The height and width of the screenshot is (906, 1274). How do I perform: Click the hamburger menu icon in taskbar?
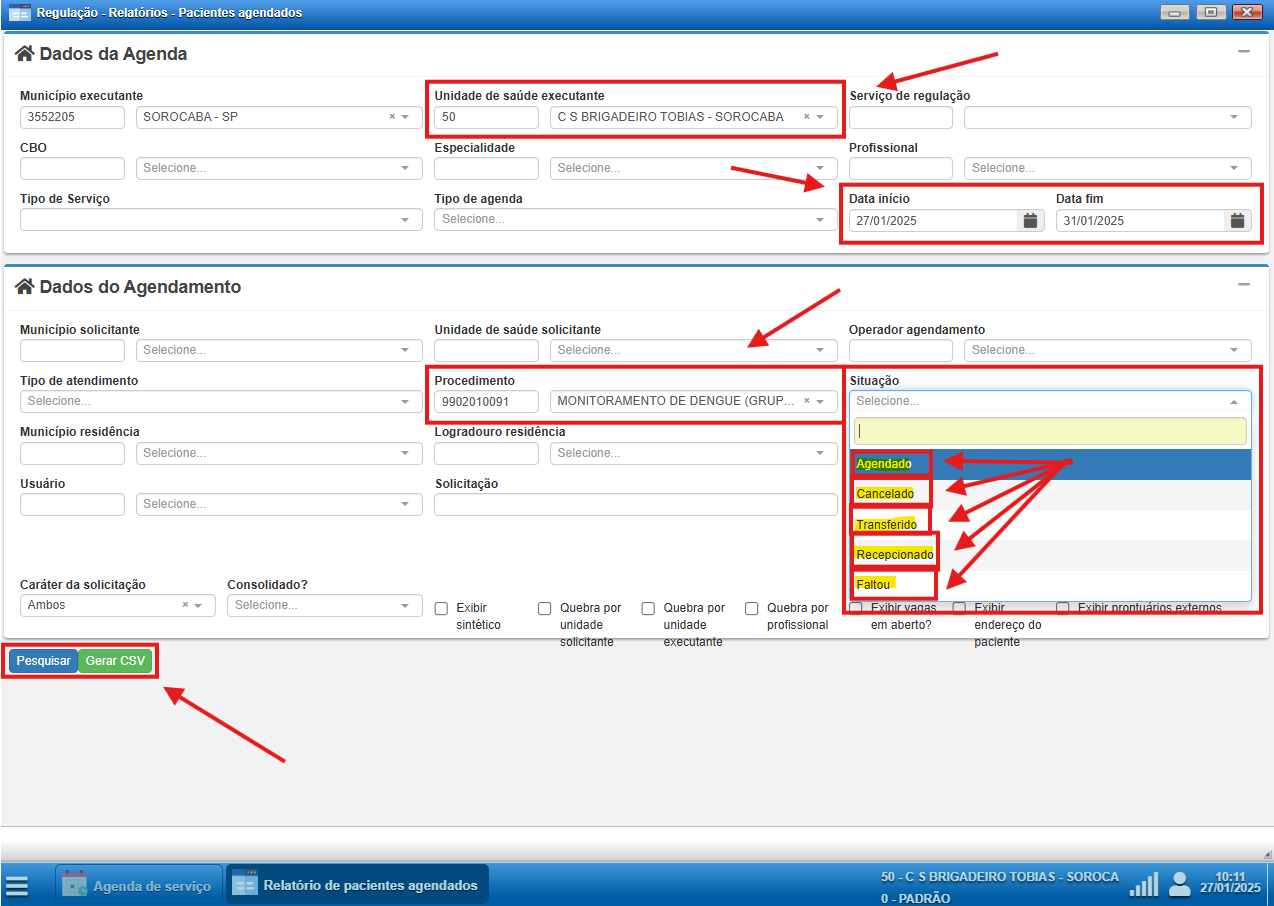tap(17, 886)
